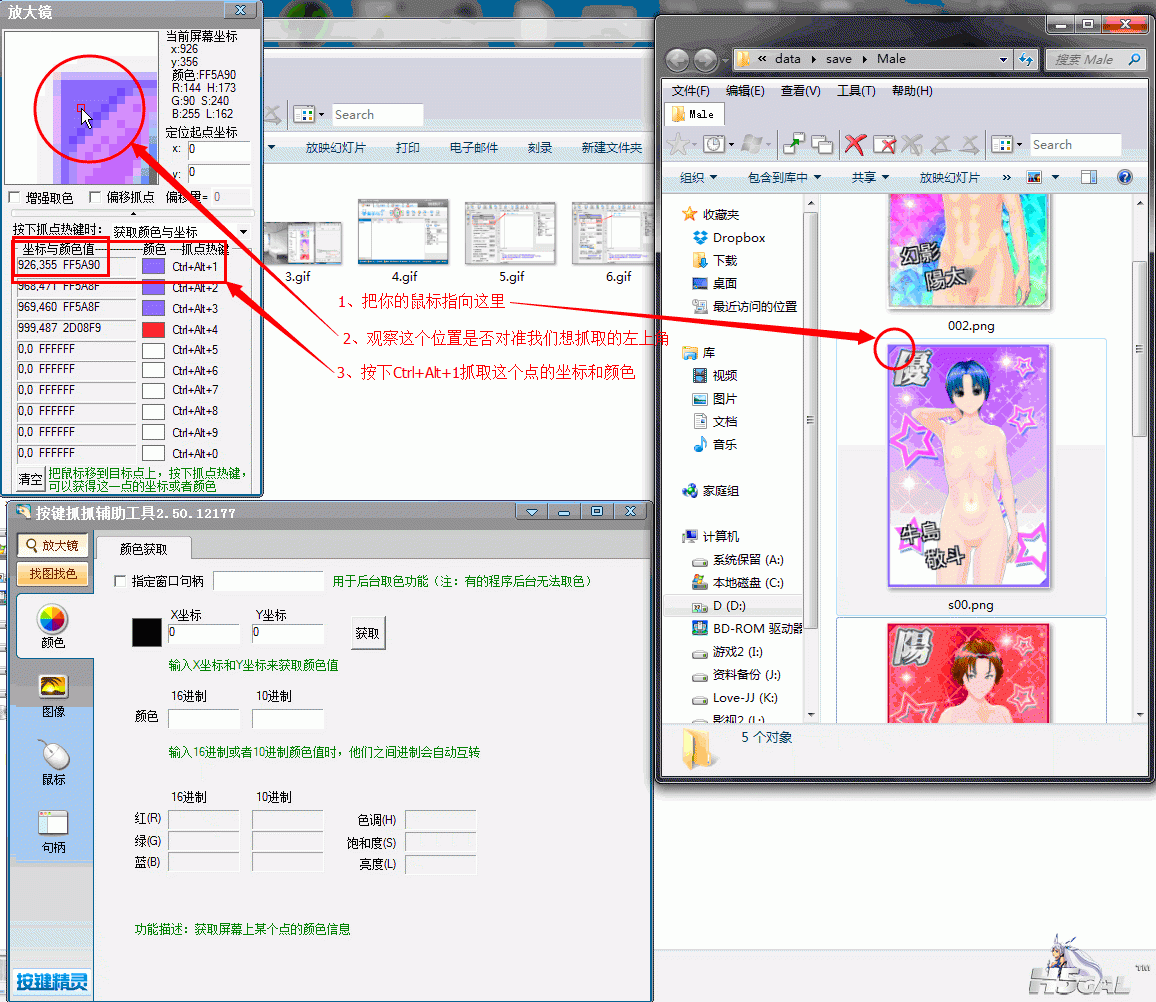Screen dimensions: 1156x1002
Task: Click the 16进制 颜色 input field
Action: [x=203, y=718]
